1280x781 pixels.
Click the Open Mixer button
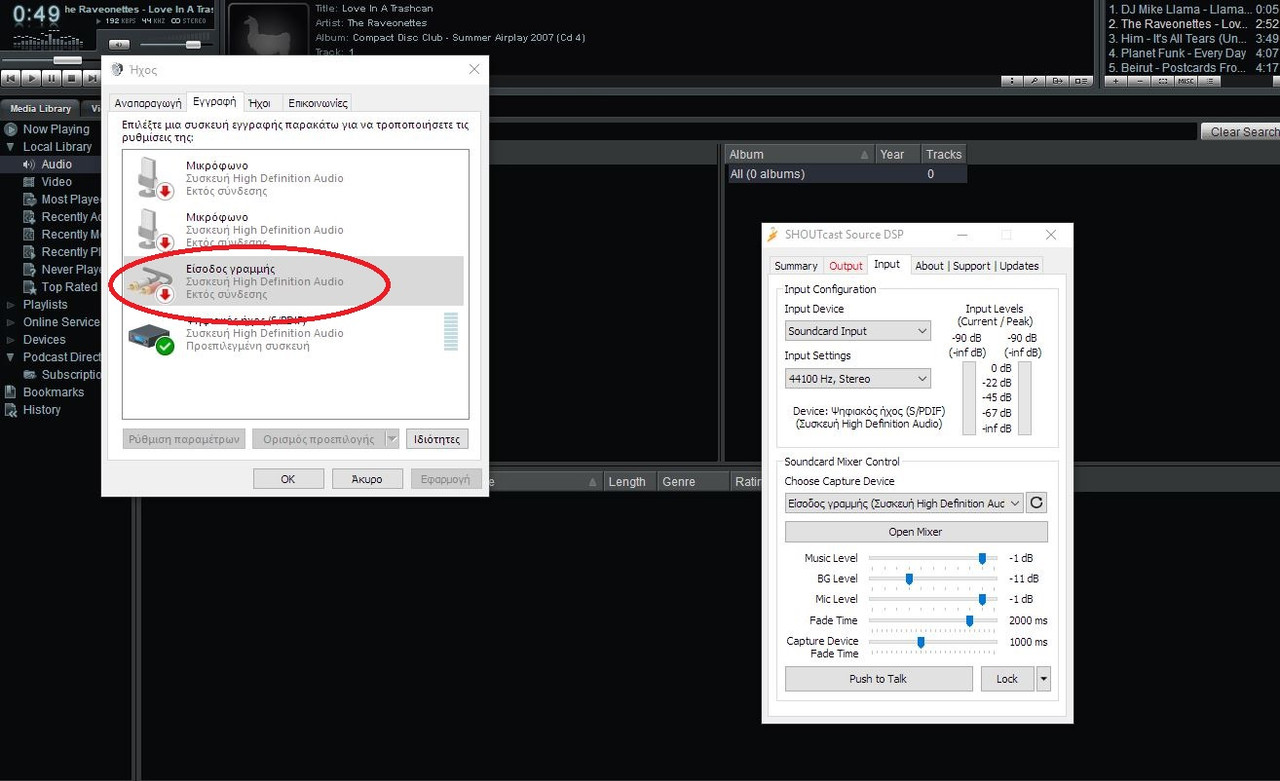916,532
